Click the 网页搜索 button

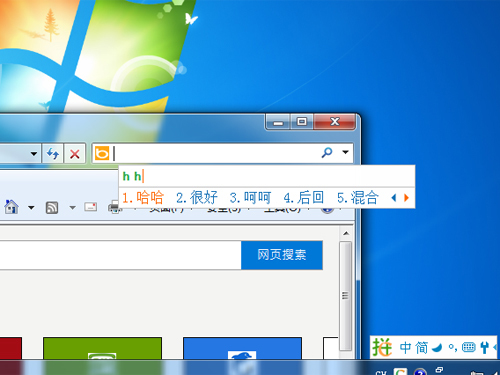[x=282, y=255]
